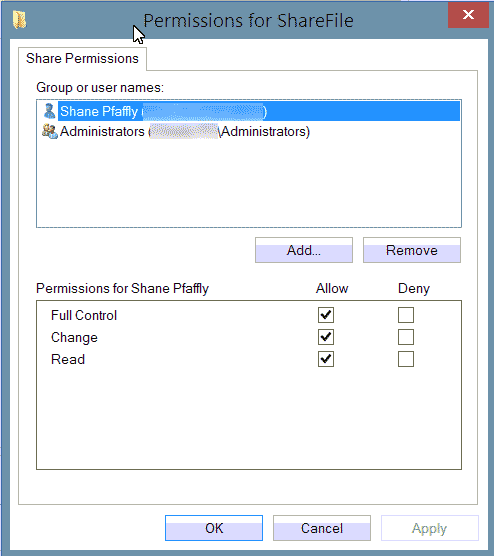Click the Administrators group icon
494x556 pixels.
pyautogui.click(x=50, y=131)
